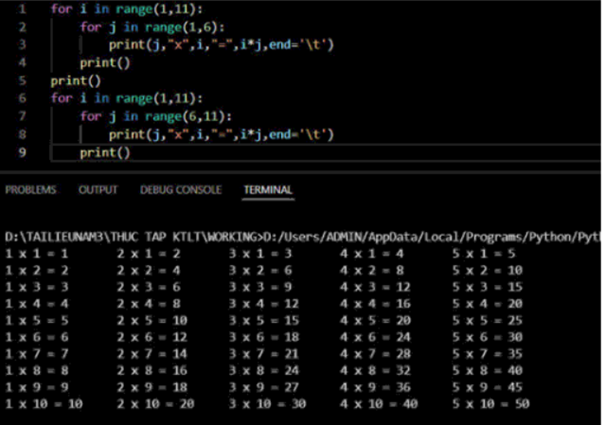Click terminal output '4 x 8 = 32'
Screen dimensions: 605x425
tap(375, 371)
